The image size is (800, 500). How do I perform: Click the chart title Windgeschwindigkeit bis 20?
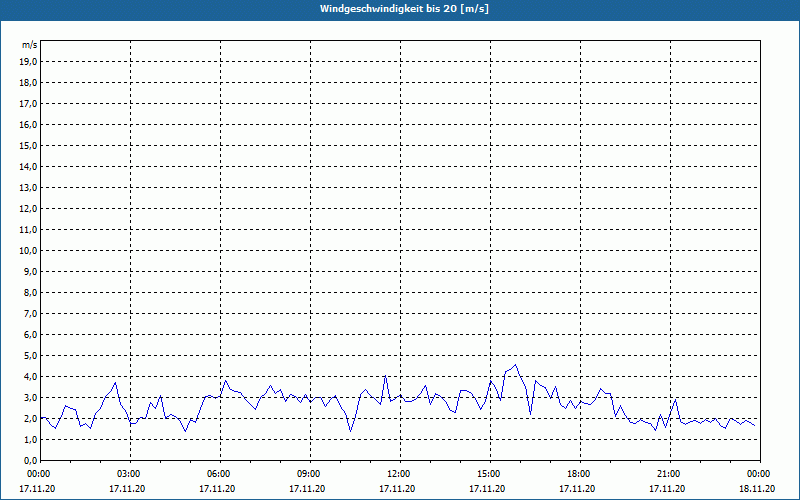(404, 9)
